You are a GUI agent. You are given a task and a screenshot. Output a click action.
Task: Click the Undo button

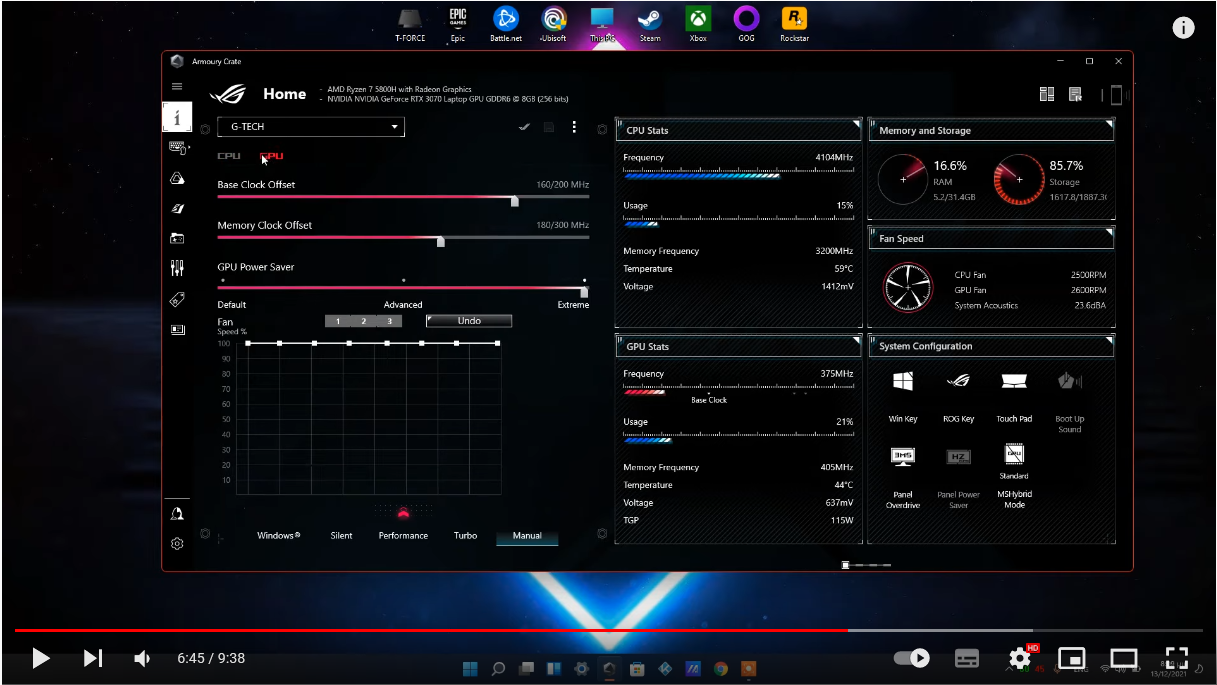(469, 321)
